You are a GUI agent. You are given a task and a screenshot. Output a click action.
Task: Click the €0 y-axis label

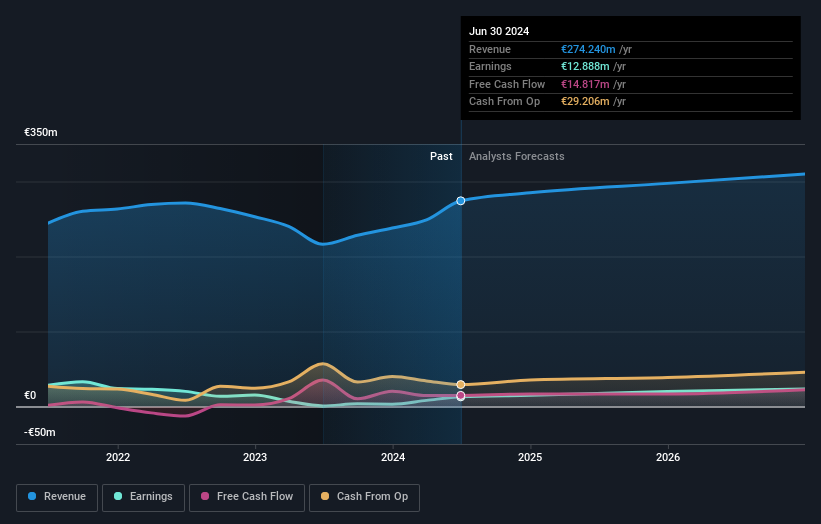coord(30,395)
